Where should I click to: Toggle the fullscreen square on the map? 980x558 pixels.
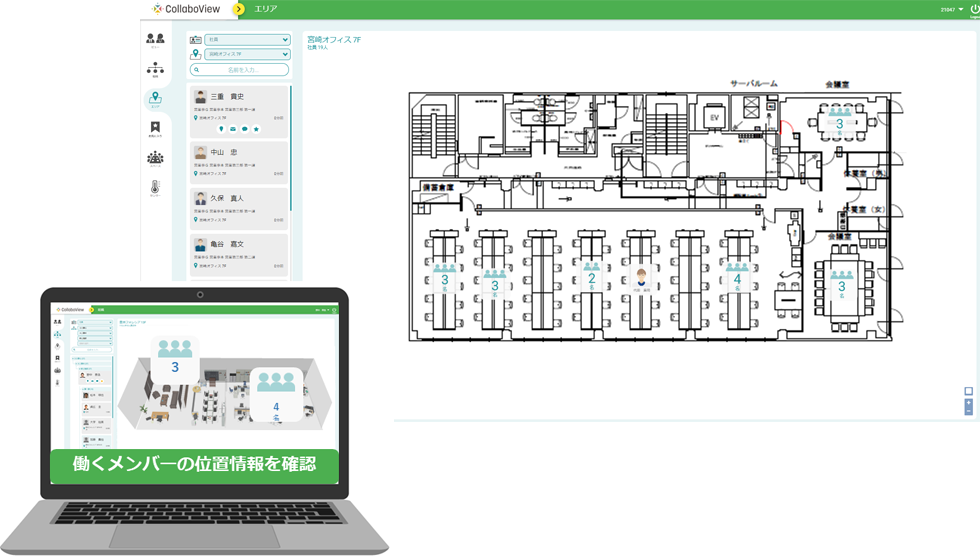click(968, 391)
